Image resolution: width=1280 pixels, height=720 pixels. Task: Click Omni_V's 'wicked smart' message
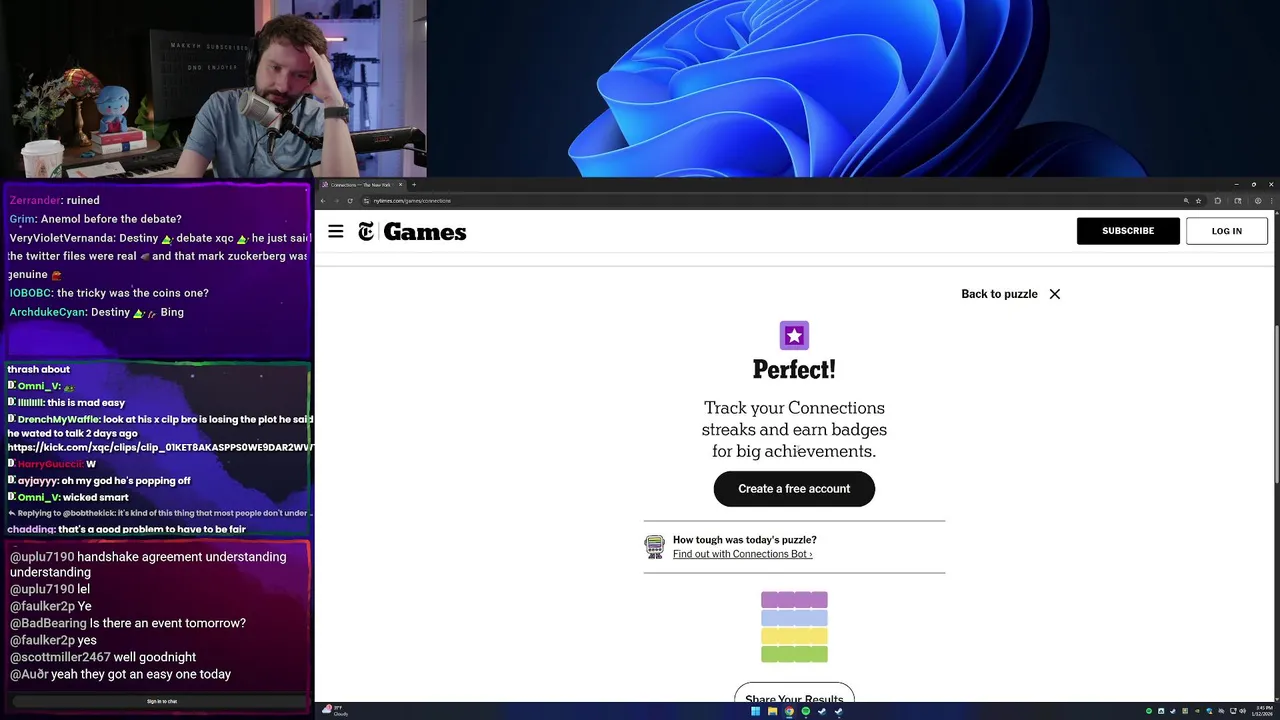[68, 497]
